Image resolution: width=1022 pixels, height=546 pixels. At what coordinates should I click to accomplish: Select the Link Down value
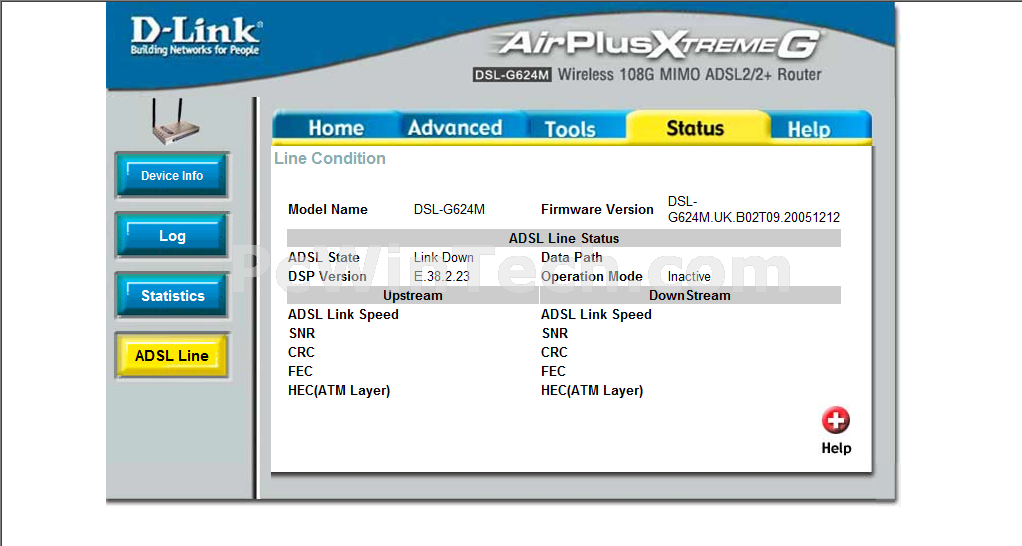(444, 257)
